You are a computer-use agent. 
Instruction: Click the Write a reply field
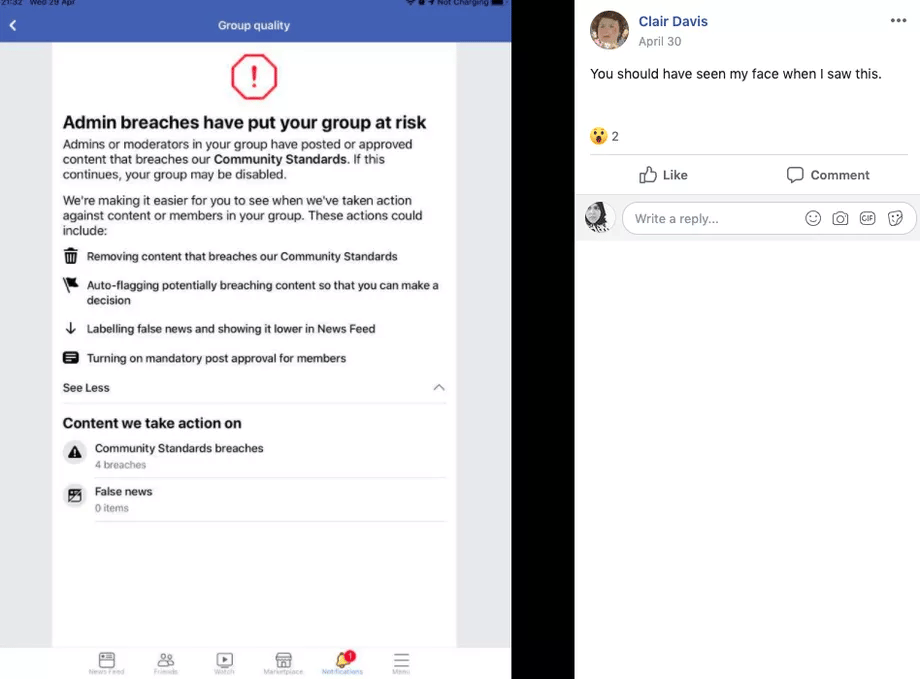(x=769, y=218)
